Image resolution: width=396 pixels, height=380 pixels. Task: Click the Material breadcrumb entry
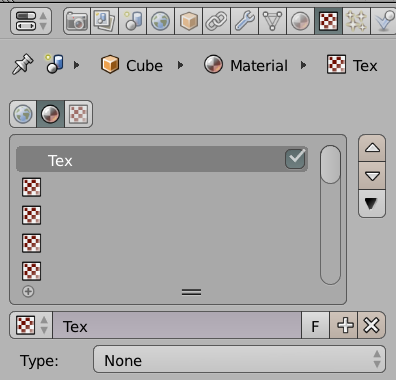(245, 65)
